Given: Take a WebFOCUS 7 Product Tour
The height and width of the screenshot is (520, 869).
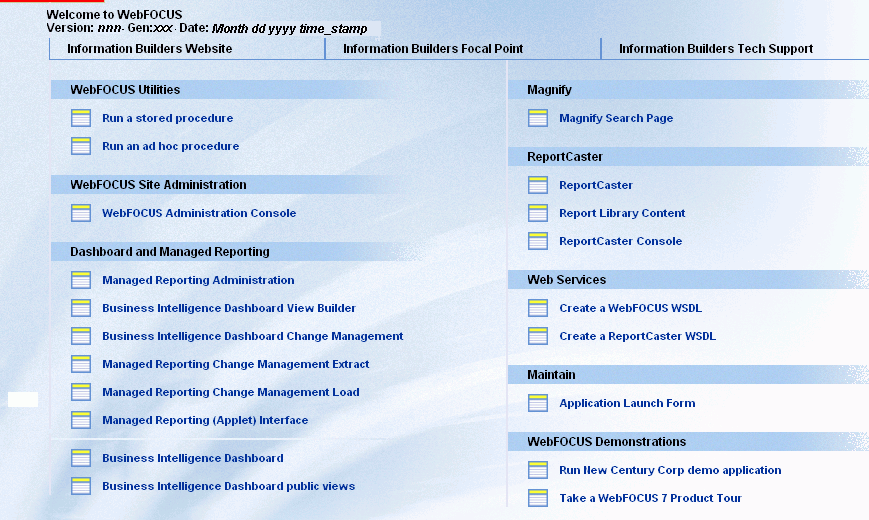Looking at the screenshot, I should coord(650,498).
